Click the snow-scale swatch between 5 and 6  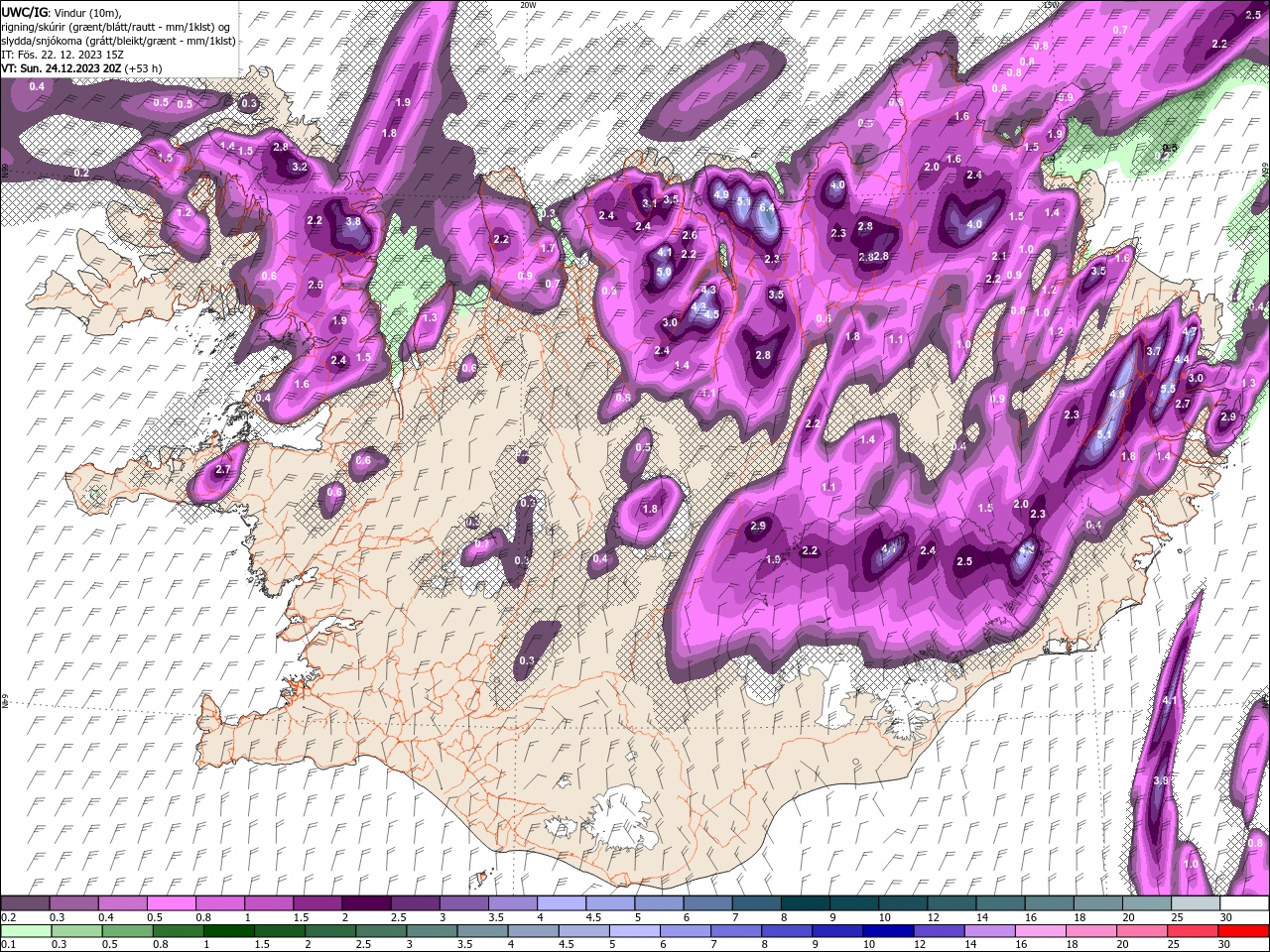click(658, 902)
